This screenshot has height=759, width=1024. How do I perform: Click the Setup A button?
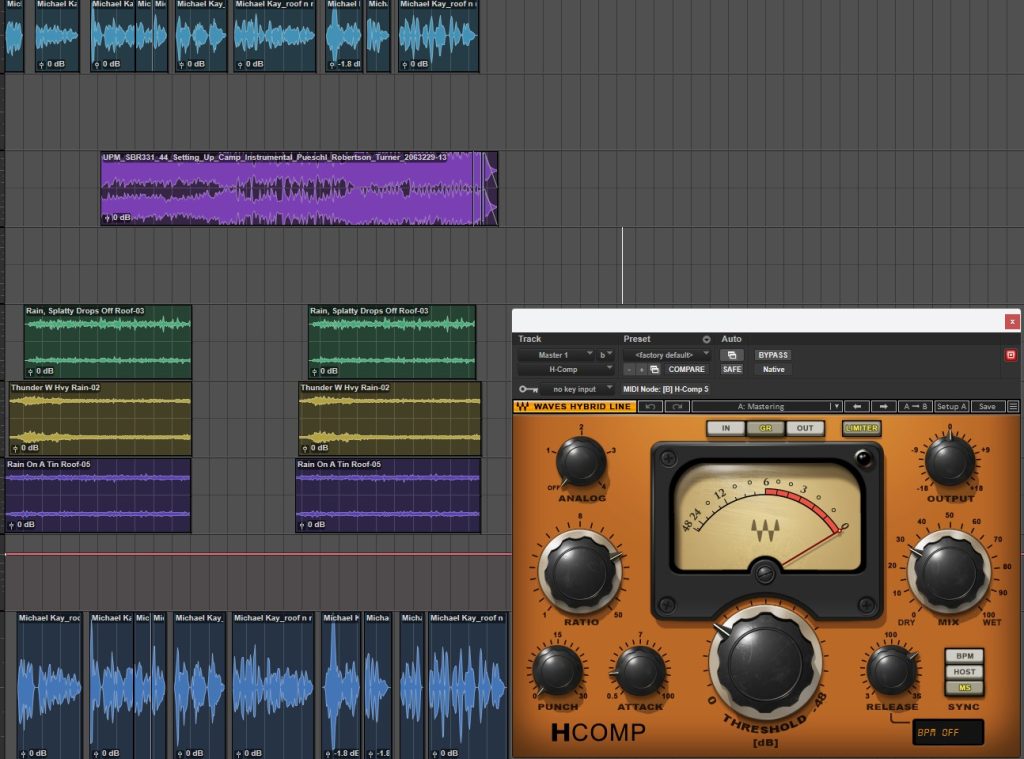pyautogui.click(x=951, y=406)
